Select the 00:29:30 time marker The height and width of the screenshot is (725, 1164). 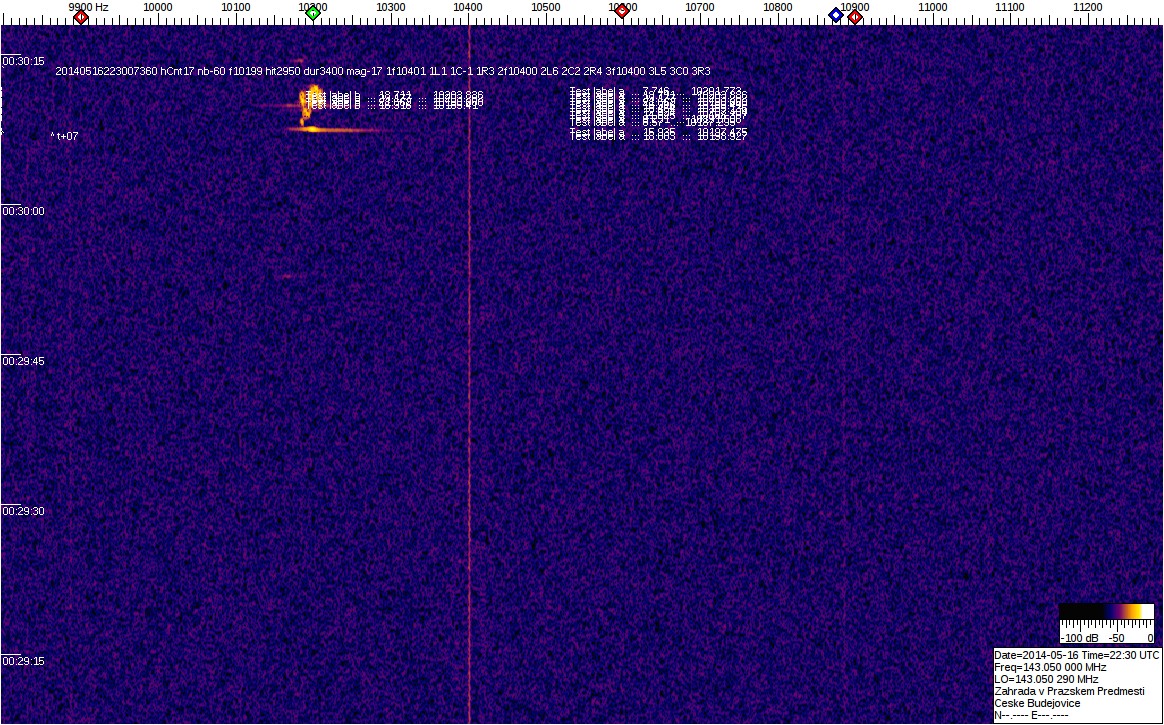[24, 511]
